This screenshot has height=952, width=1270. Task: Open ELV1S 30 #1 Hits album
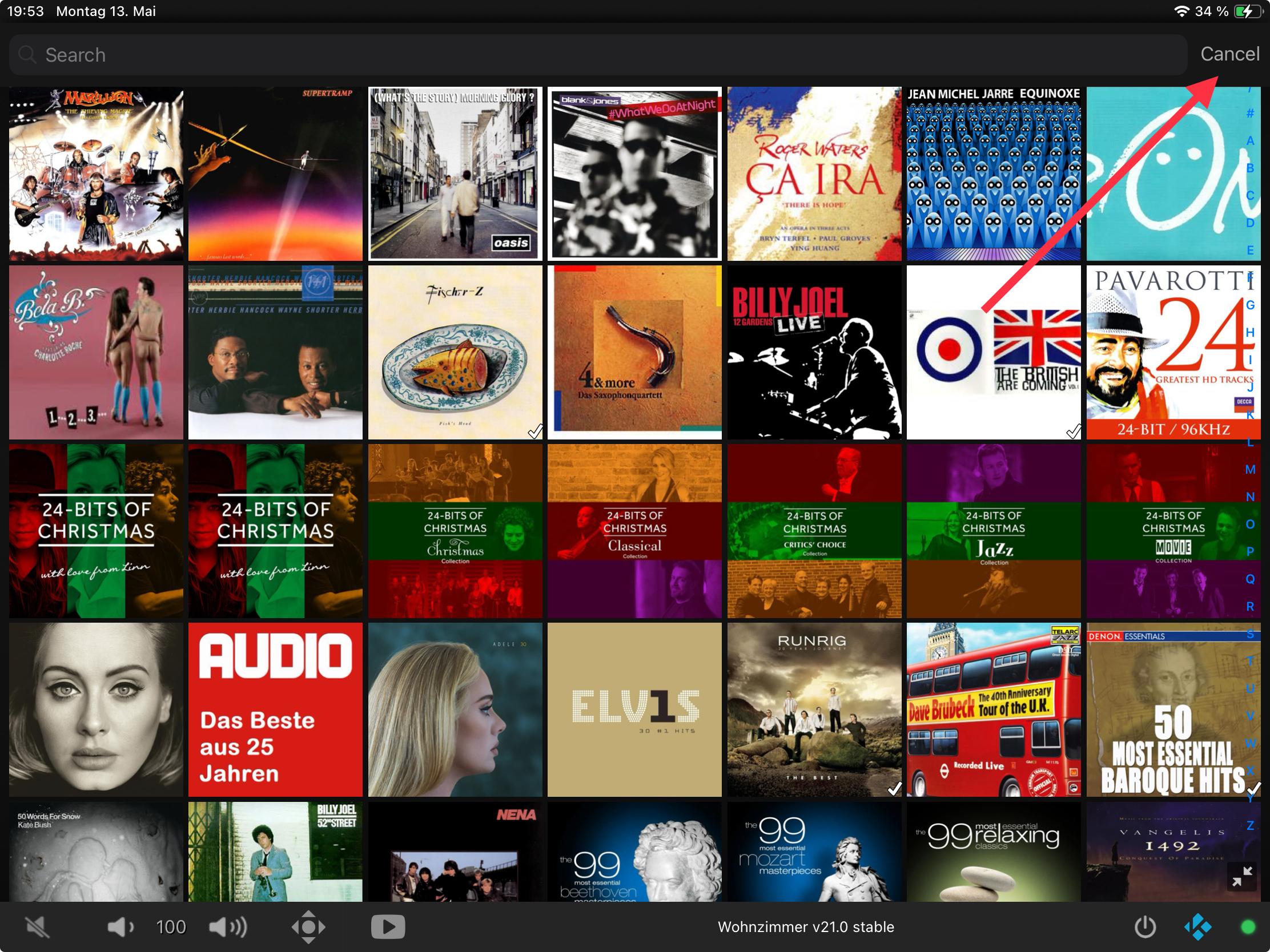point(634,710)
